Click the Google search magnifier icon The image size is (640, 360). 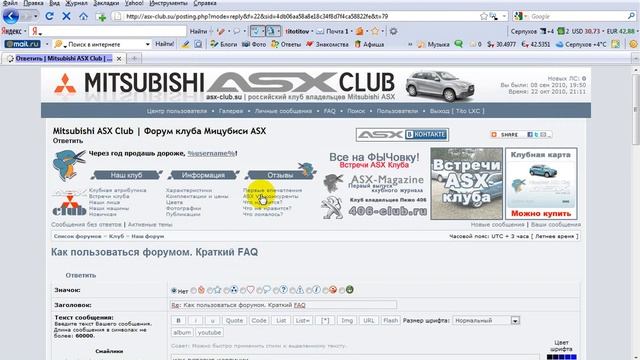tap(631, 16)
